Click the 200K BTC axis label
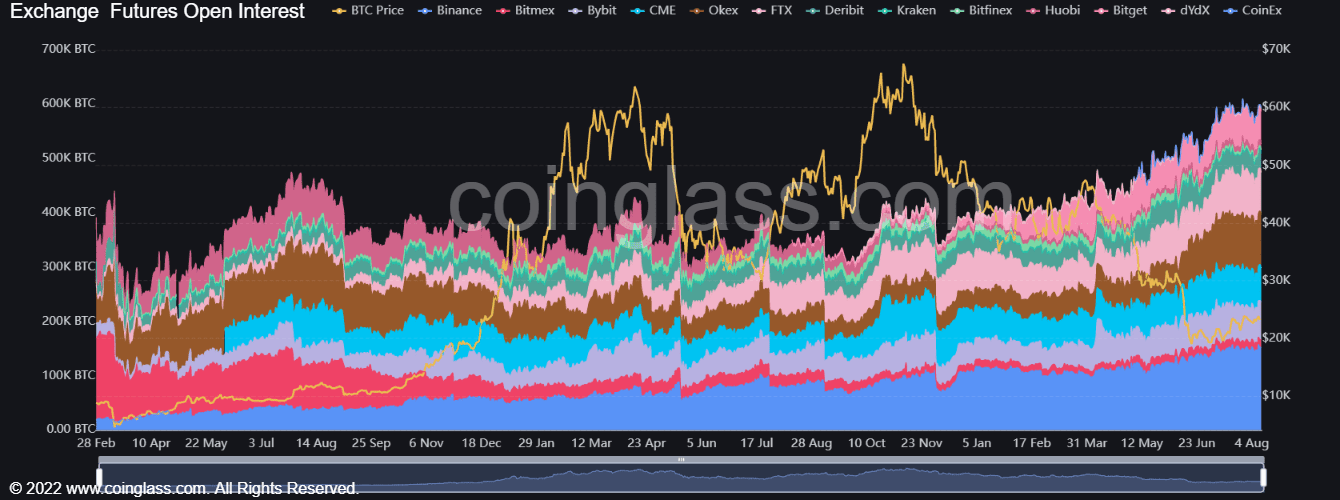Viewport: 1340px width, 500px height. point(69,321)
